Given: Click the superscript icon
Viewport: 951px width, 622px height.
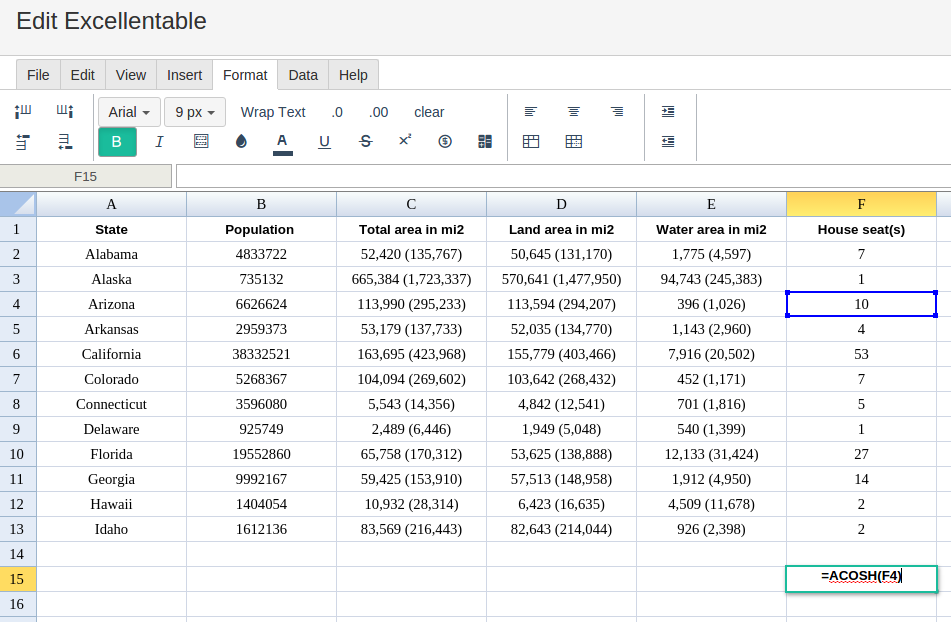Looking at the screenshot, I should [x=405, y=141].
